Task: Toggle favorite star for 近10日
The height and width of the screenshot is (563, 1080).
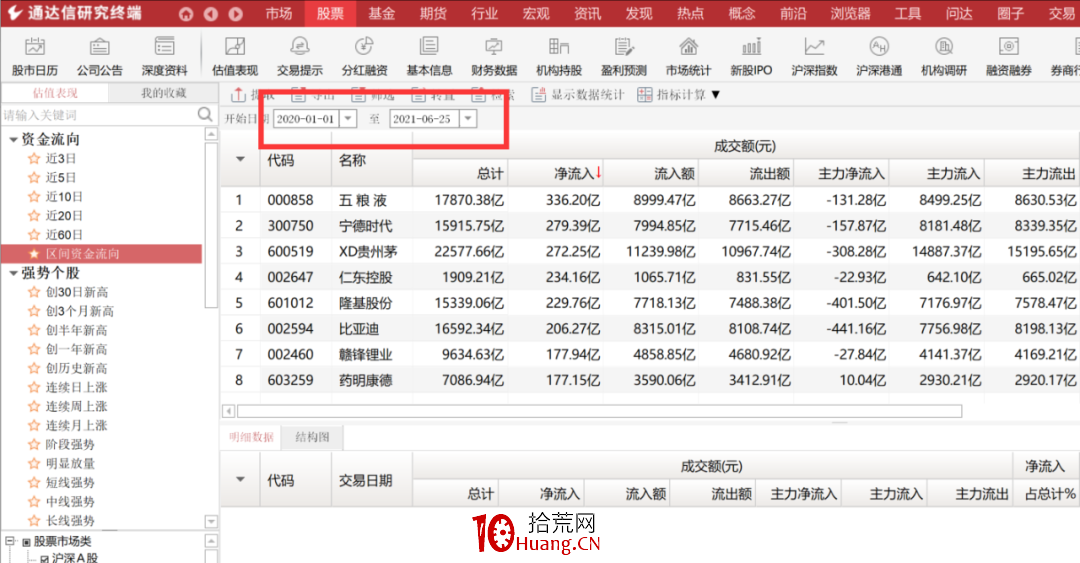Action: click(x=34, y=196)
